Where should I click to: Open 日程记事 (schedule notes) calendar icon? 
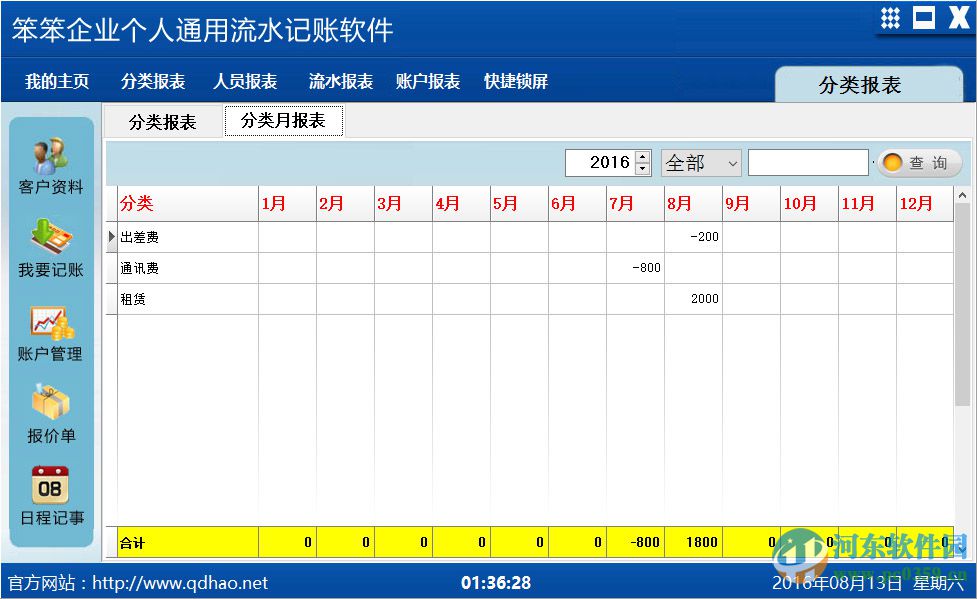[x=50, y=493]
